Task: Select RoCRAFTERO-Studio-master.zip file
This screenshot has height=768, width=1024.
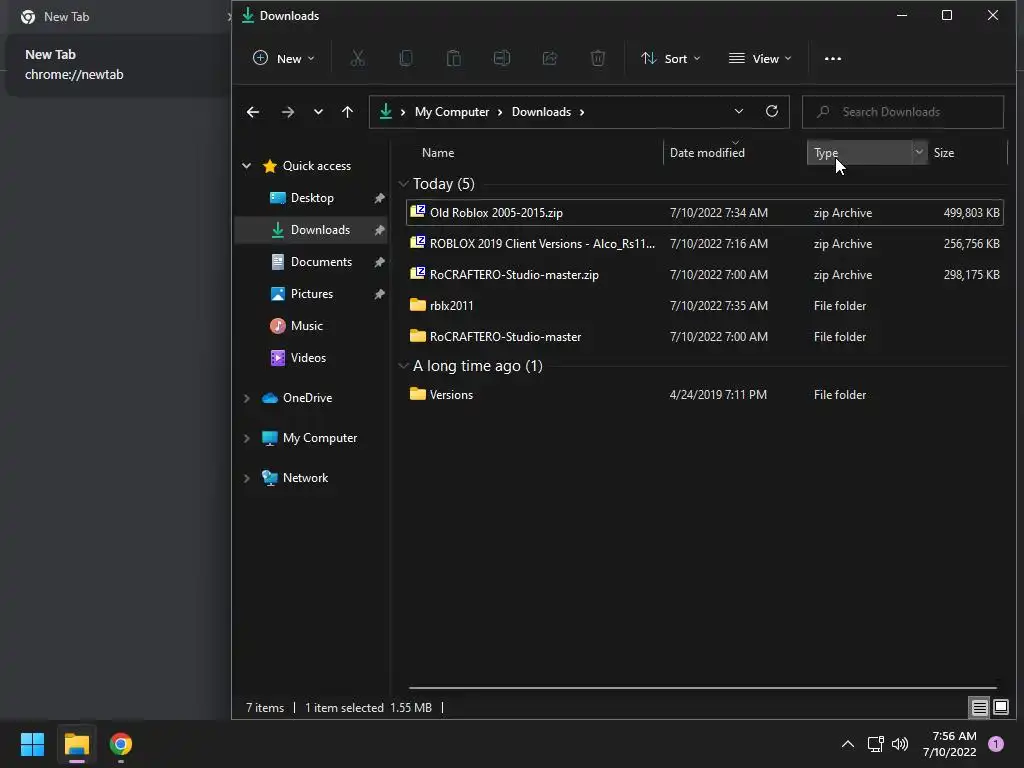Action: 705,275
